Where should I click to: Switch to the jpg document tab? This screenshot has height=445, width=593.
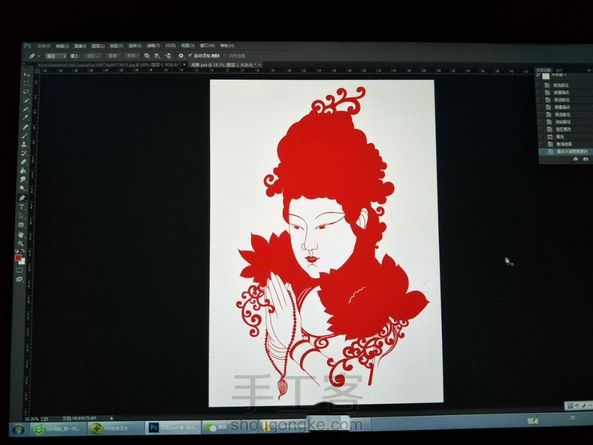[x=112, y=65]
